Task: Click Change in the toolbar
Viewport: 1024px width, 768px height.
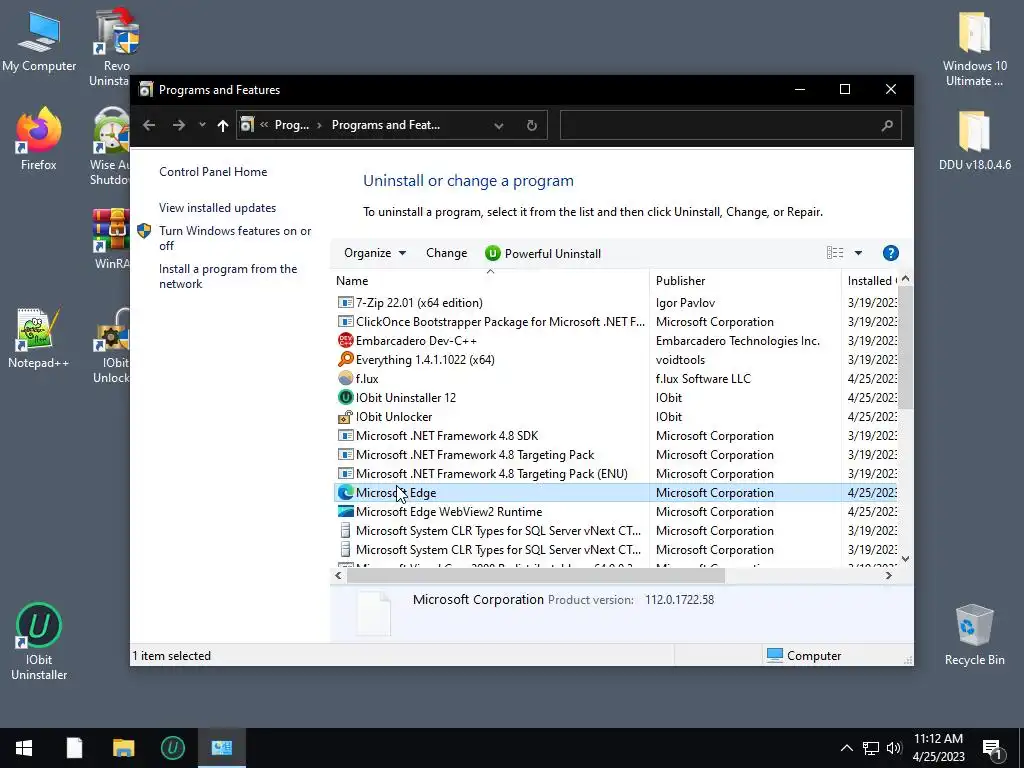Action: pos(447,253)
